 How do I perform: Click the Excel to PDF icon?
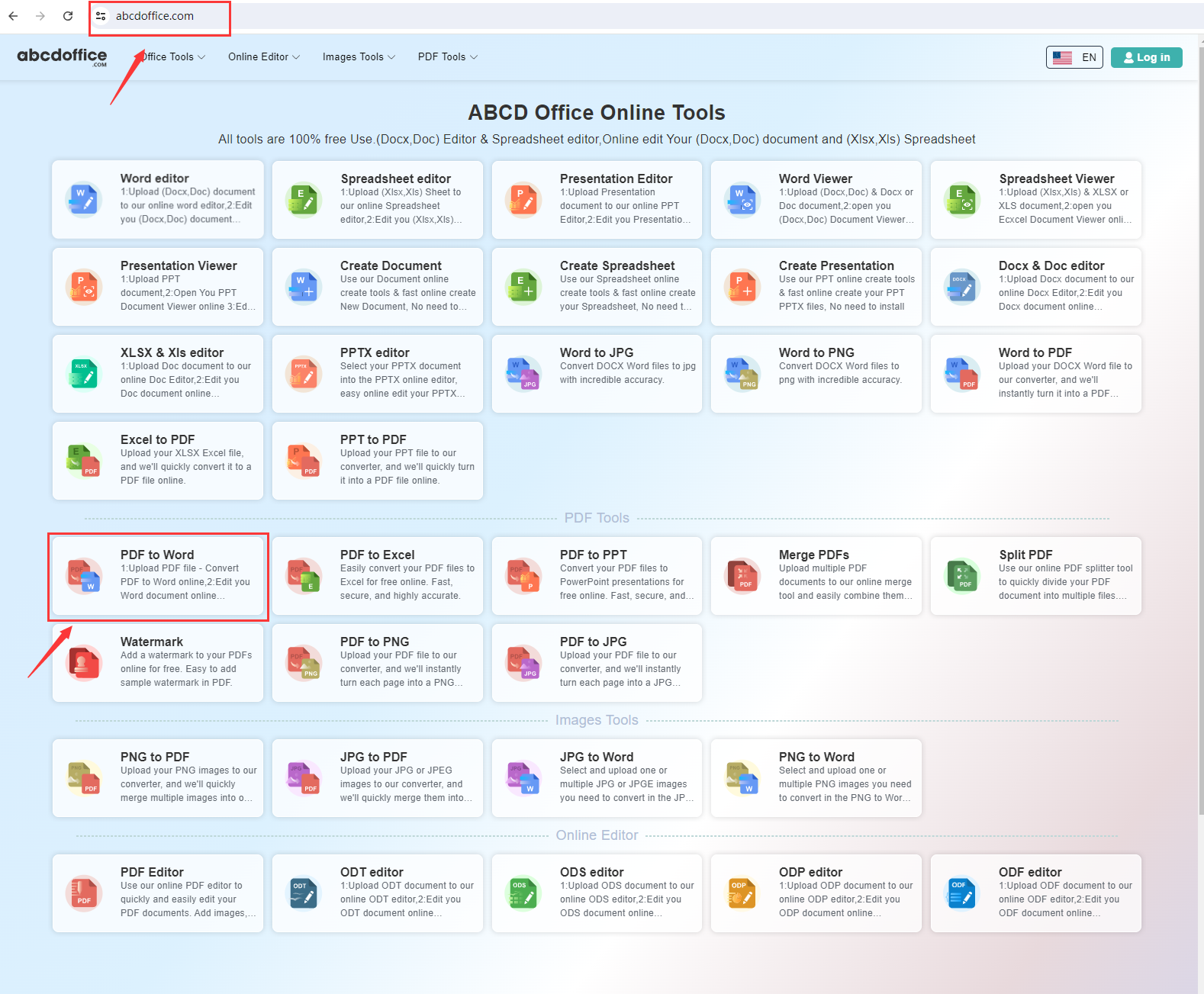point(84,461)
